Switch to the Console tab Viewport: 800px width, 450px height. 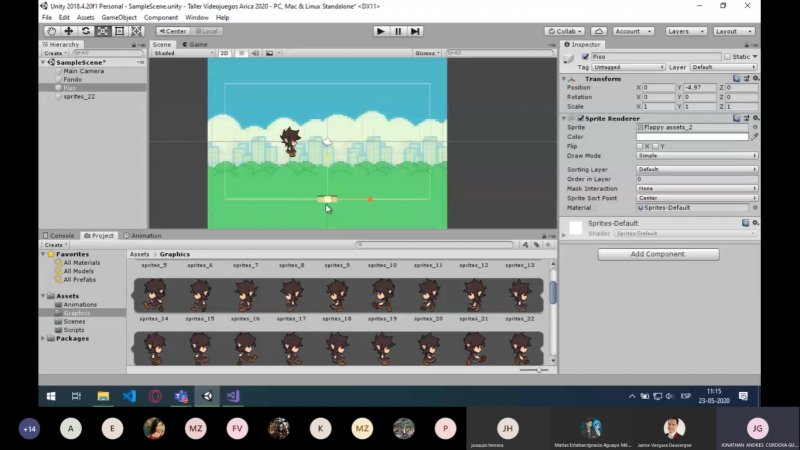(59, 236)
